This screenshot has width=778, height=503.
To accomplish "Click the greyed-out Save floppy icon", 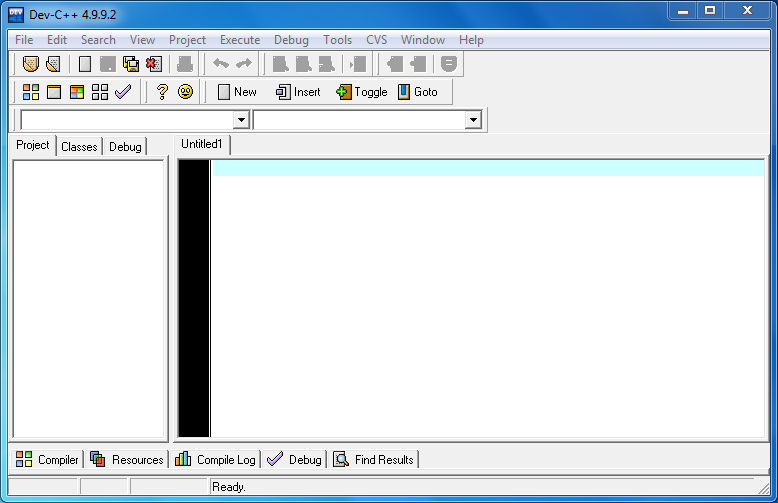I will tap(108, 64).
